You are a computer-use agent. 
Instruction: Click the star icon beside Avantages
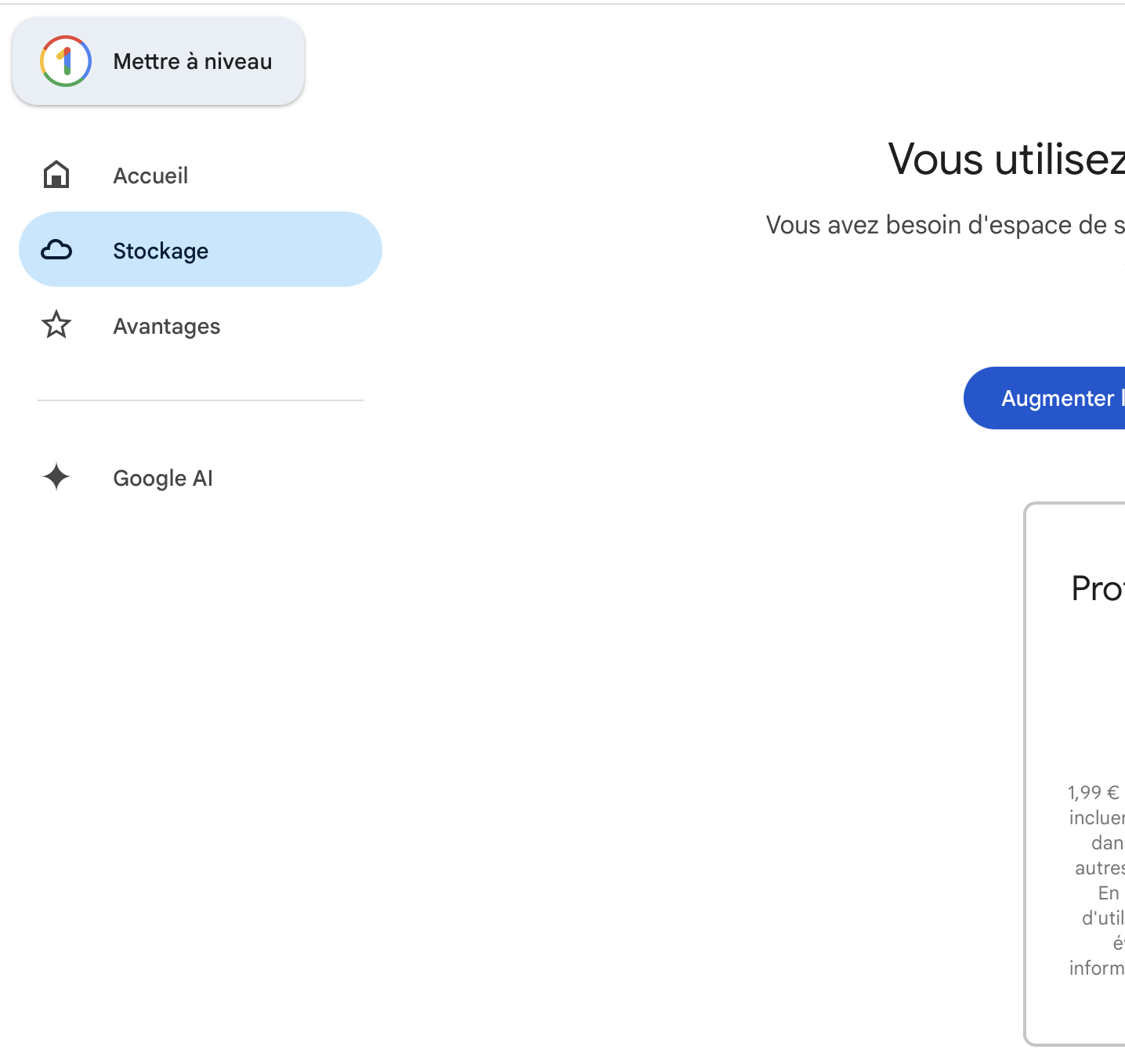[x=56, y=325]
